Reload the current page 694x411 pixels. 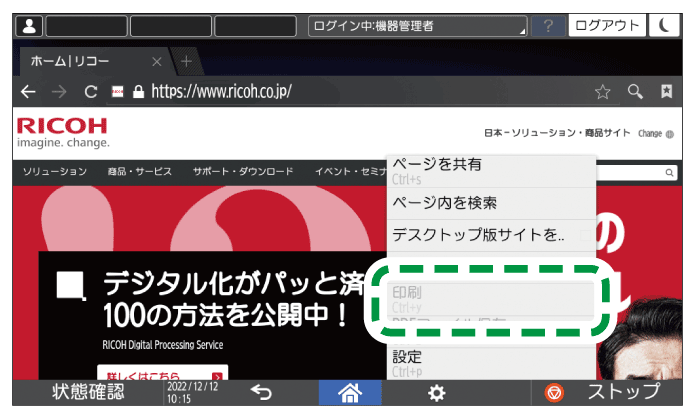coord(91,92)
